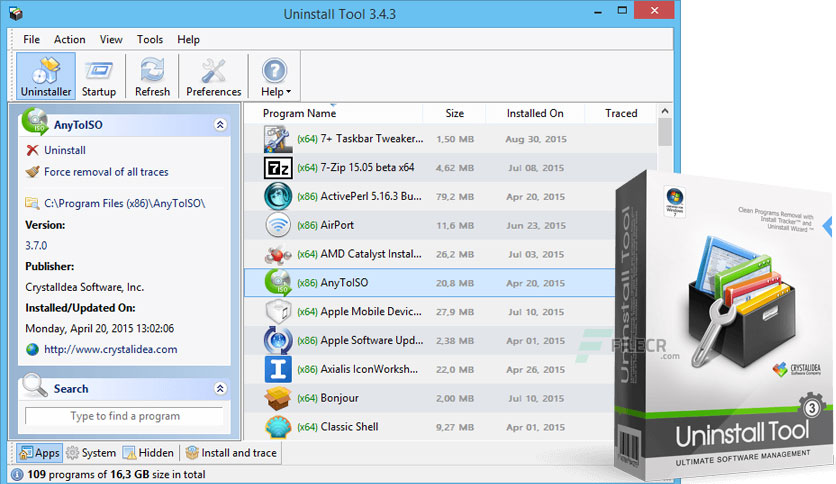The width and height of the screenshot is (836, 484).
Task: Click the magnifier icon in Search header
Action: coord(35,385)
